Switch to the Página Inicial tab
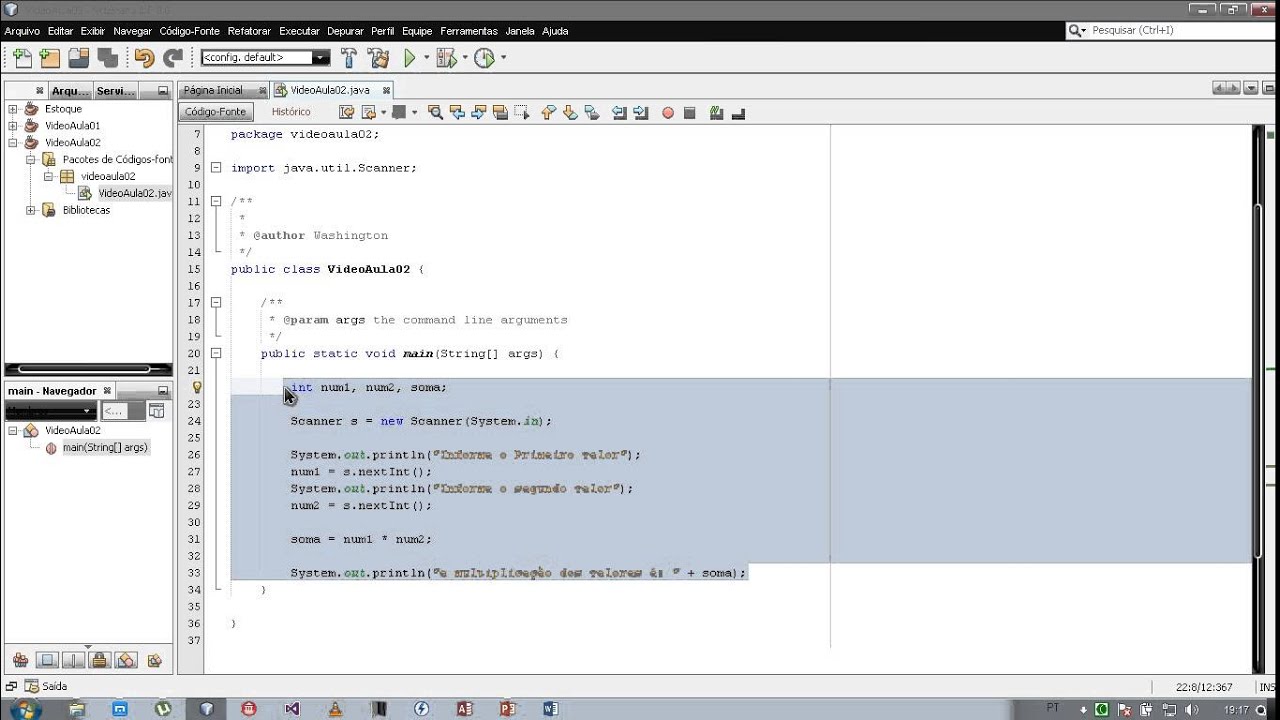1280x720 pixels. 213,90
